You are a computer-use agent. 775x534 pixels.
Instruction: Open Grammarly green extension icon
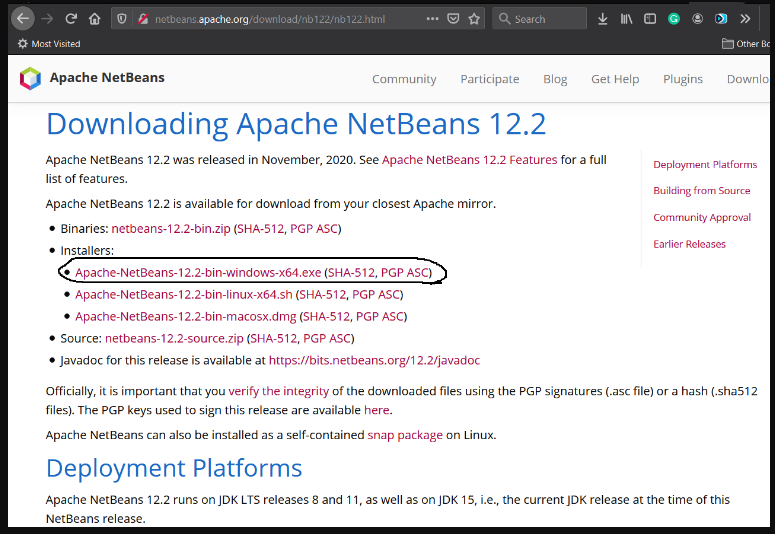(674, 19)
